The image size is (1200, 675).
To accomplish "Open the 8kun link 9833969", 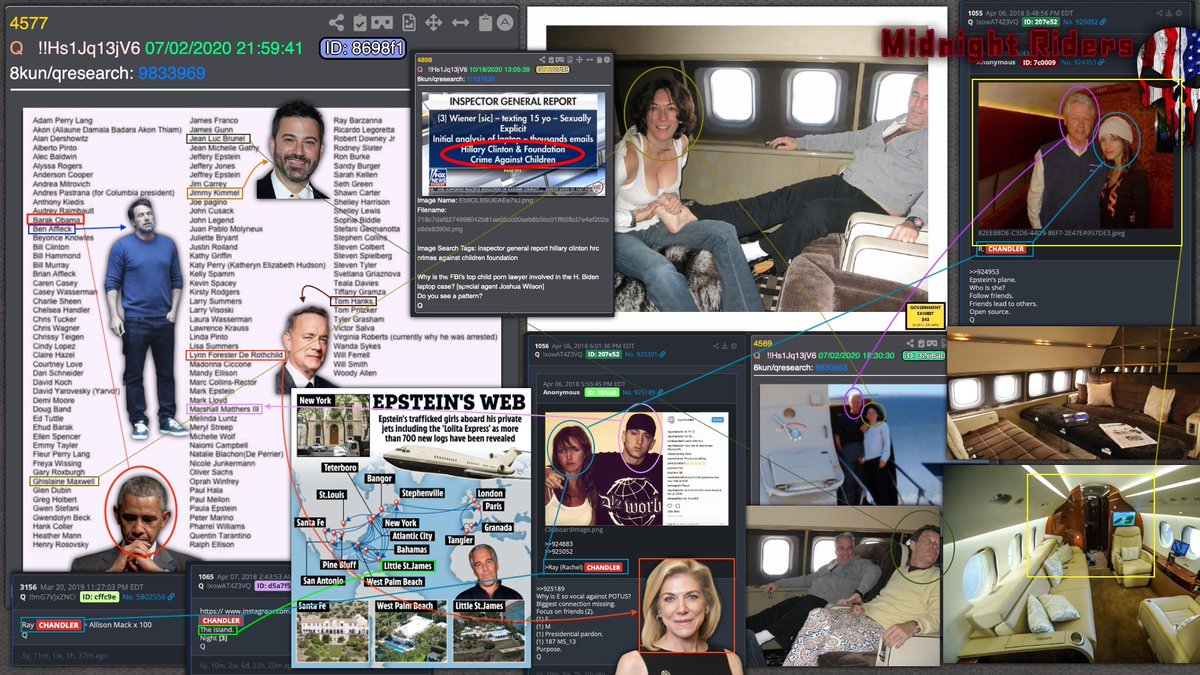I will 172,73.
